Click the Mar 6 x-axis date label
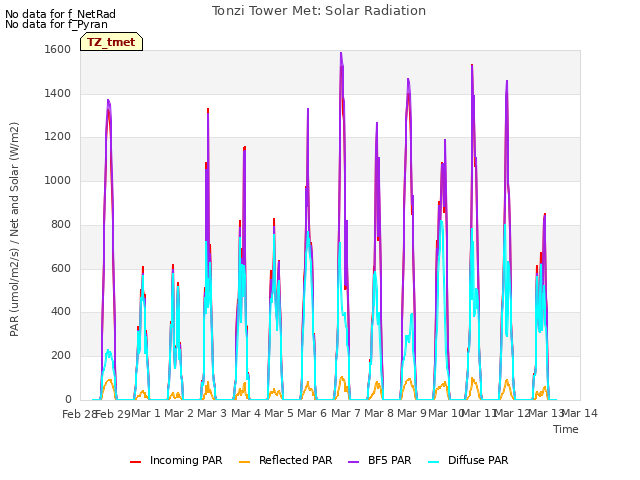The height and width of the screenshot is (480, 640). tap(312, 413)
